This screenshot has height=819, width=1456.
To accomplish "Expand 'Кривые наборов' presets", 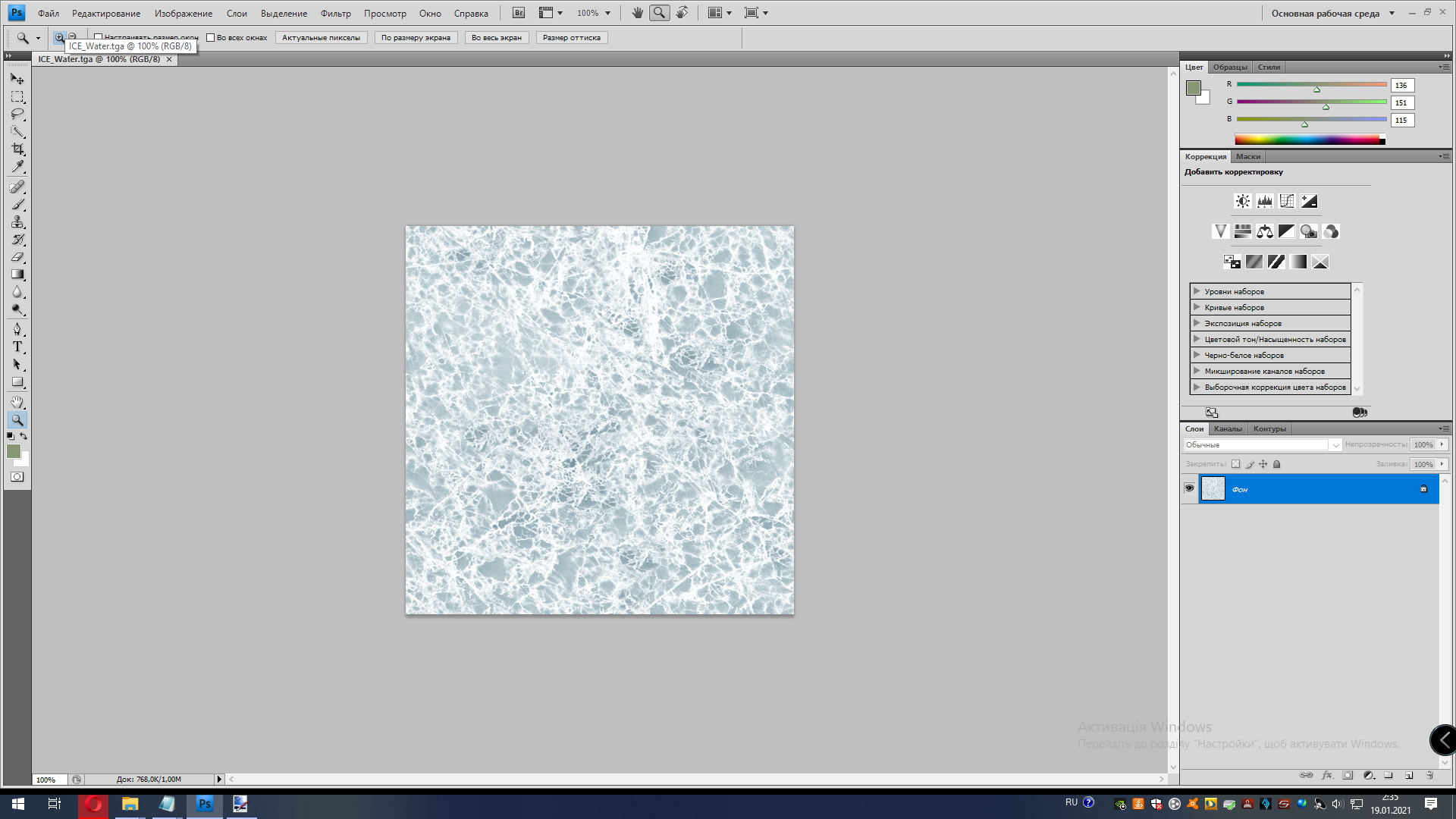I will (1197, 307).
